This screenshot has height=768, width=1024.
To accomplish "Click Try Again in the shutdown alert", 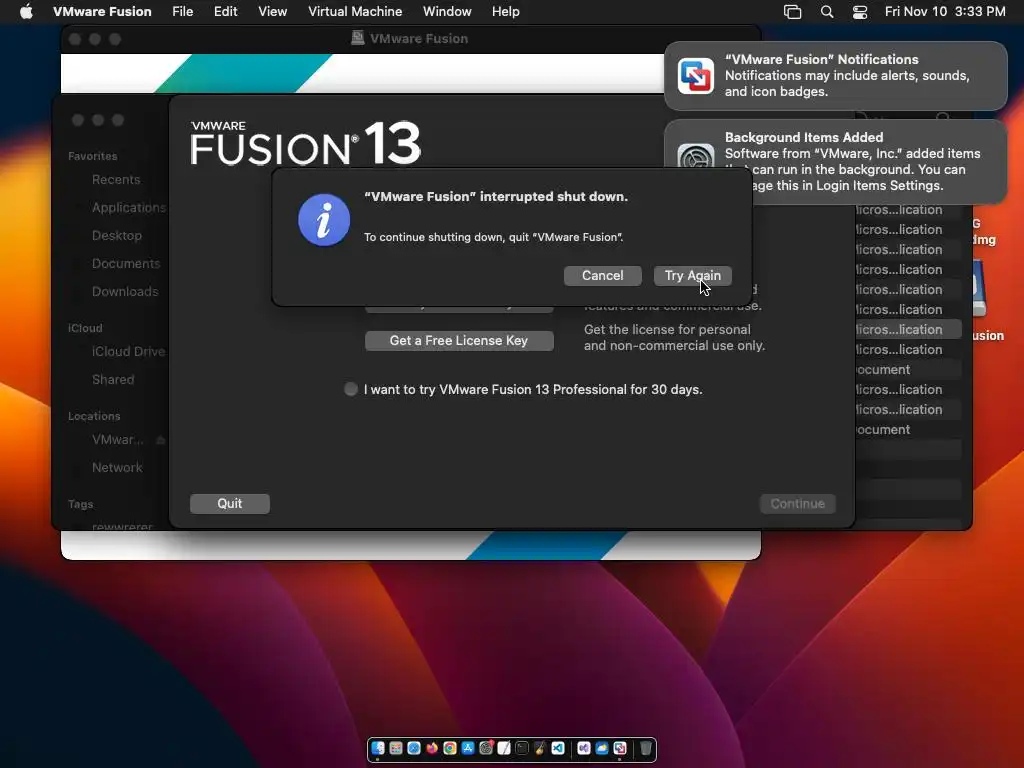I will (x=692, y=276).
